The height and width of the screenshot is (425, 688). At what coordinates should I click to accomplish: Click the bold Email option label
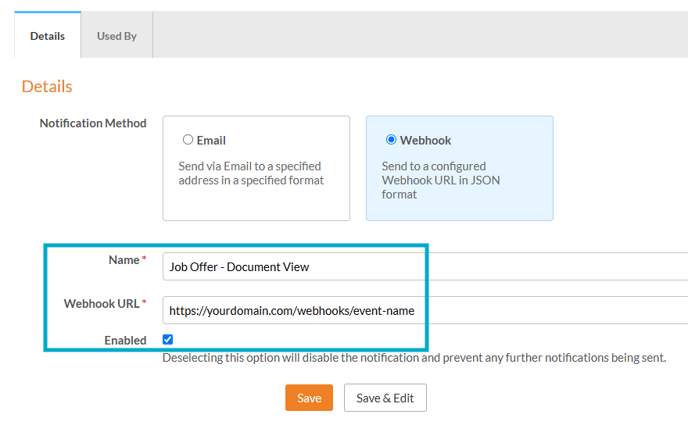tap(211, 140)
